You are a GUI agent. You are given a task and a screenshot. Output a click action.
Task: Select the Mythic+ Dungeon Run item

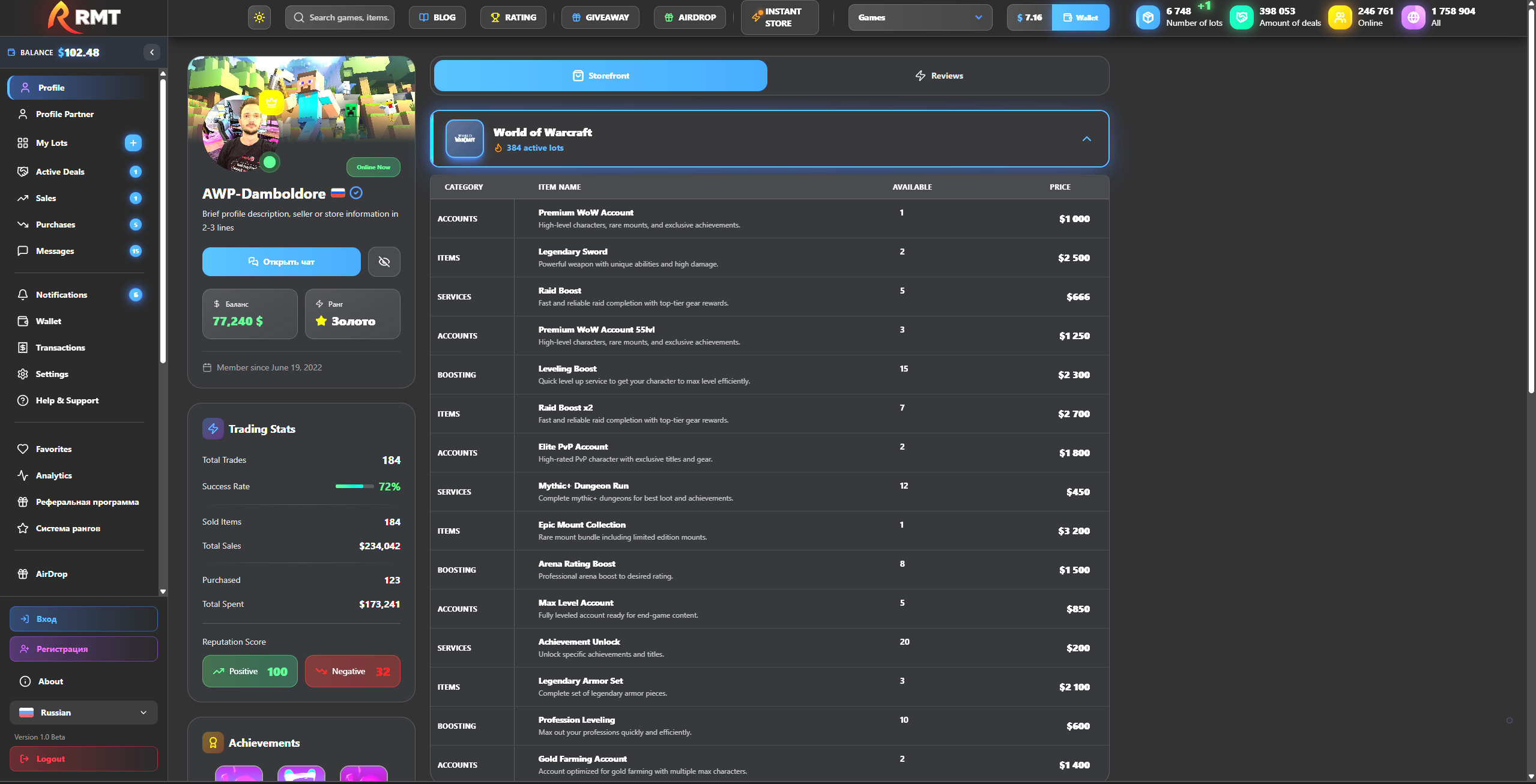coord(770,492)
